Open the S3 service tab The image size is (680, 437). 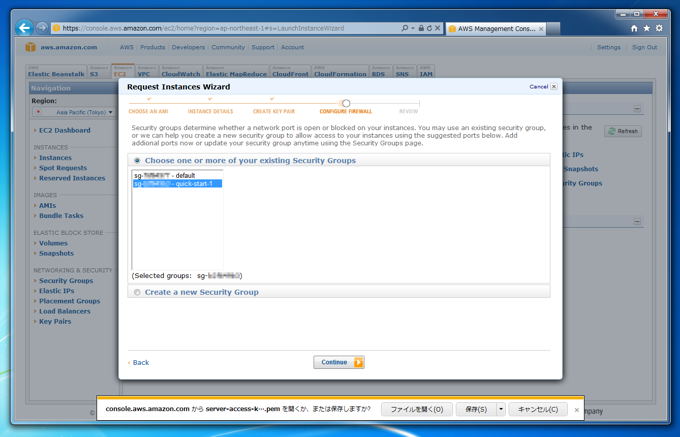coord(99,71)
